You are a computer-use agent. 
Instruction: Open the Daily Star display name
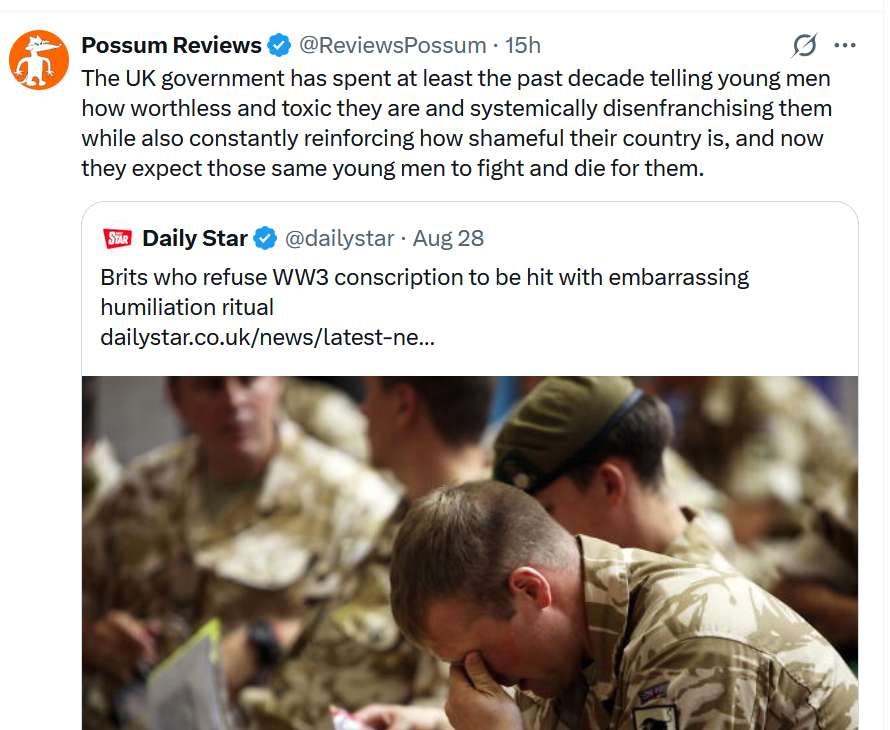pyautogui.click(x=195, y=238)
